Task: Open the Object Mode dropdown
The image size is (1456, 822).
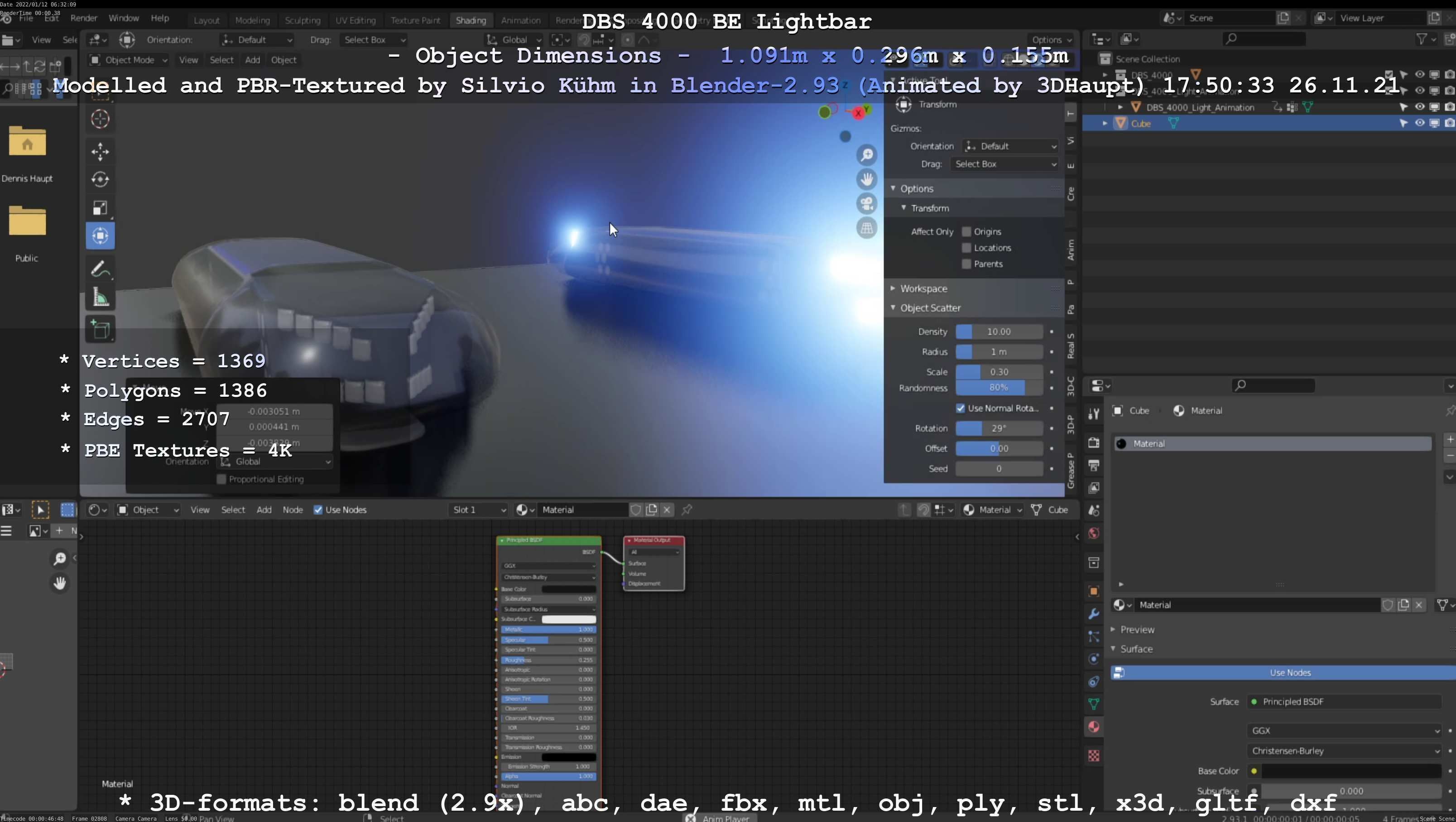Action: (129, 60)
